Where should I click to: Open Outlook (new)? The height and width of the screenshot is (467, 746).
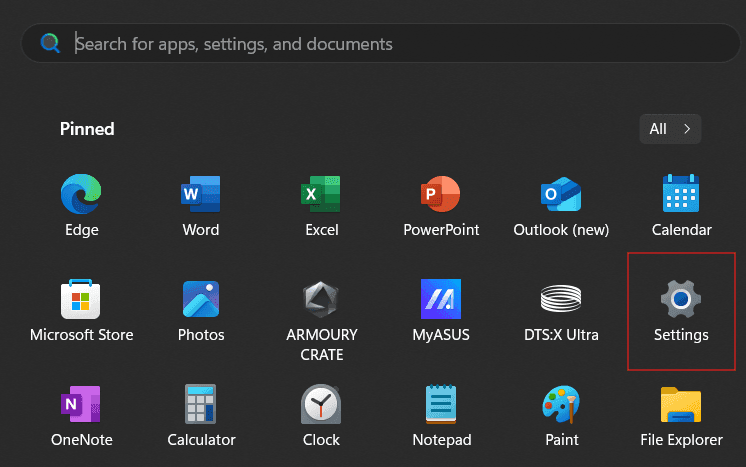(x=561, y=205)
